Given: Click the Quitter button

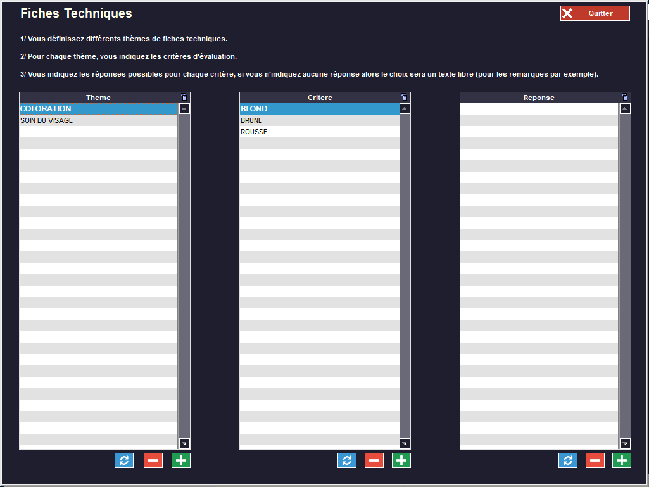Looking at the screenshot, I should [594, 14].
